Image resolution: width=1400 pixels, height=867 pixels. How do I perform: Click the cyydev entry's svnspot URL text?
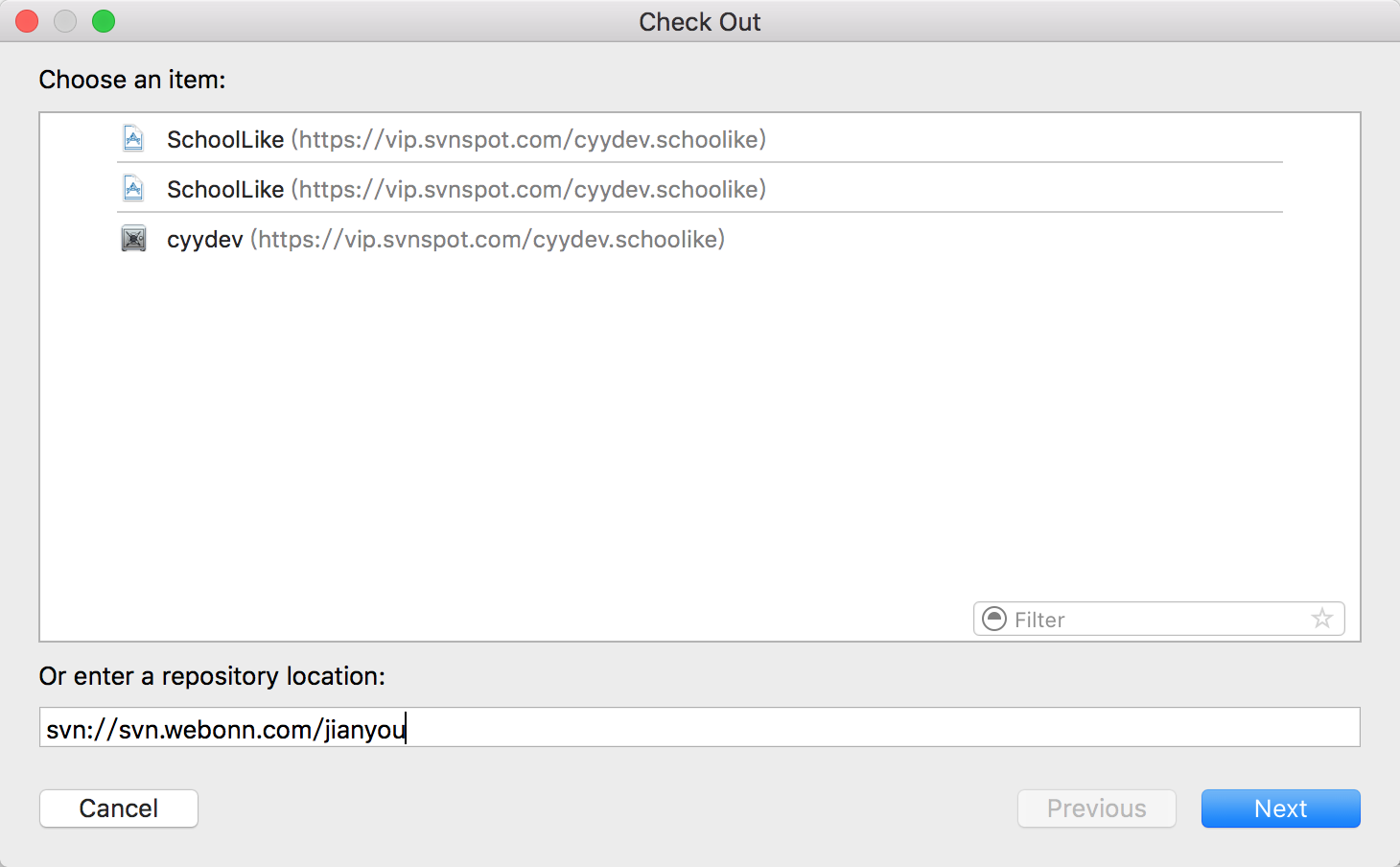[487, 240]
